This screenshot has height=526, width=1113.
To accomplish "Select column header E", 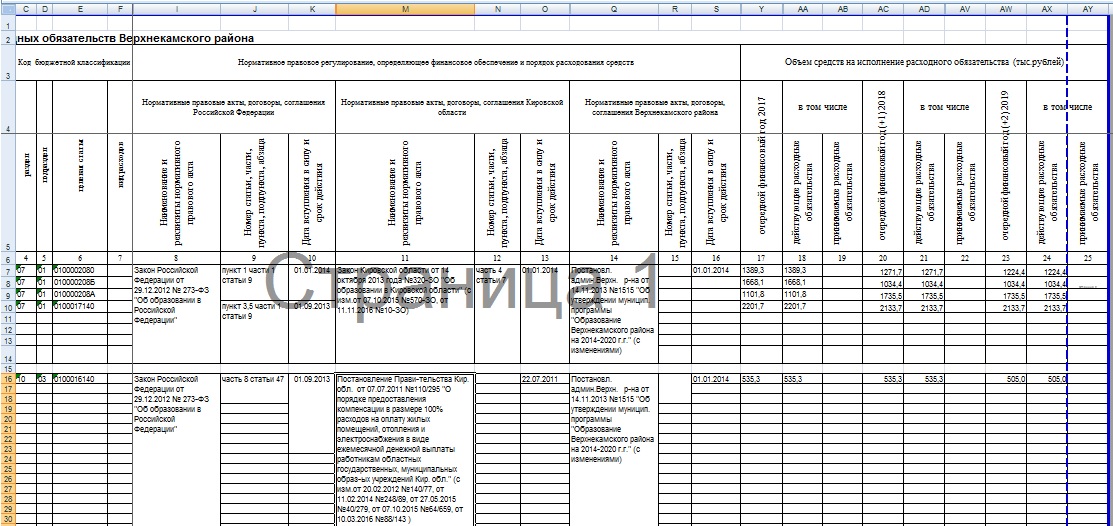I will pos(80,9).
